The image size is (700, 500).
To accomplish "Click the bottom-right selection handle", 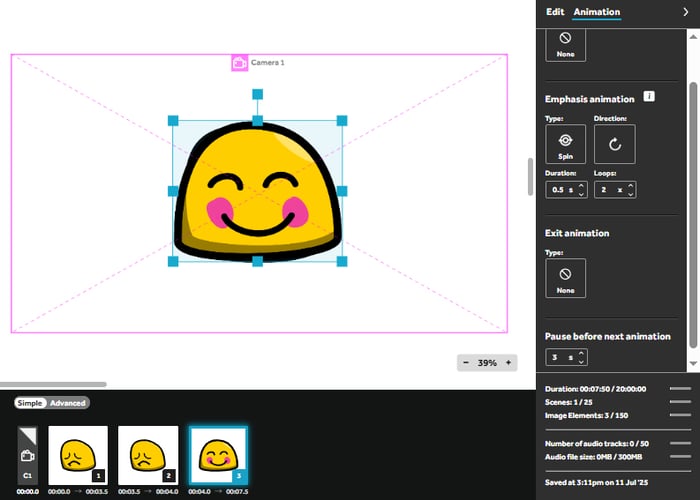I will click(342, 262).
